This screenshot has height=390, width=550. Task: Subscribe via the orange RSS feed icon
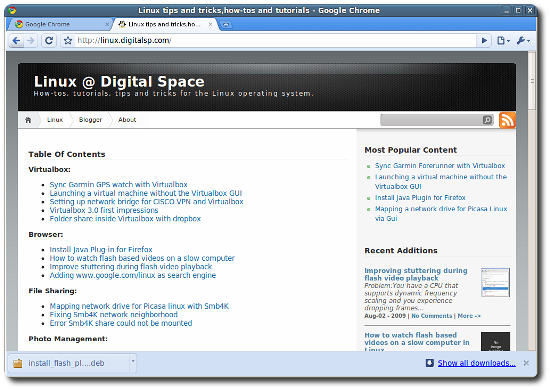point(507,120)
